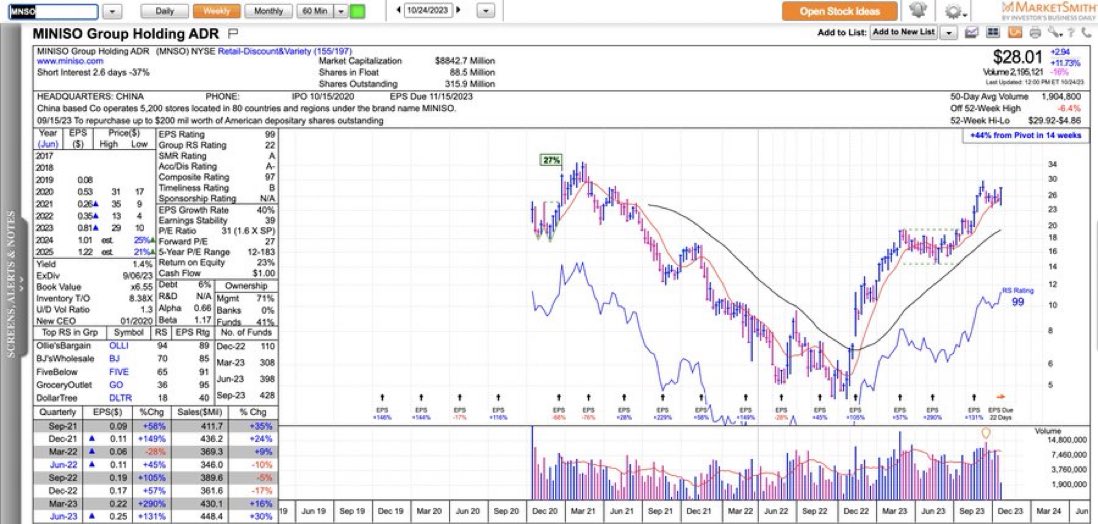Select the Weekly chart period

(216, 11)
